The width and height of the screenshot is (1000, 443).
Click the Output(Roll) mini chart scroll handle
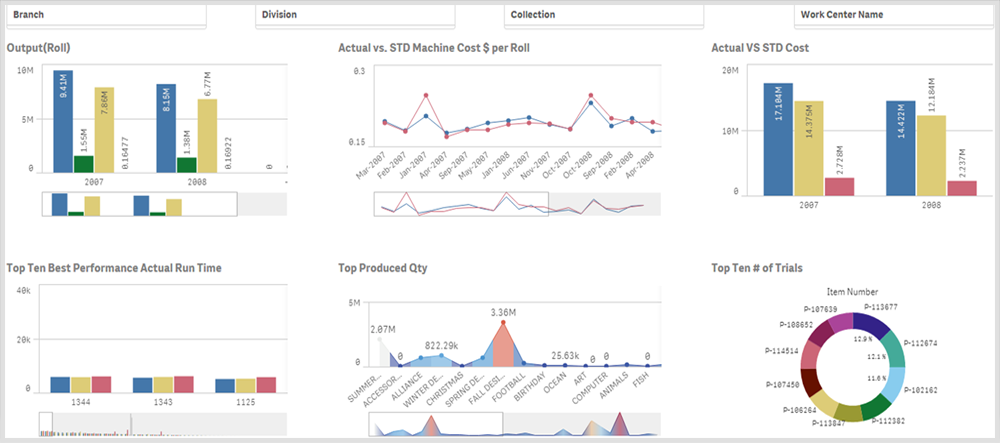pos(139,204)
